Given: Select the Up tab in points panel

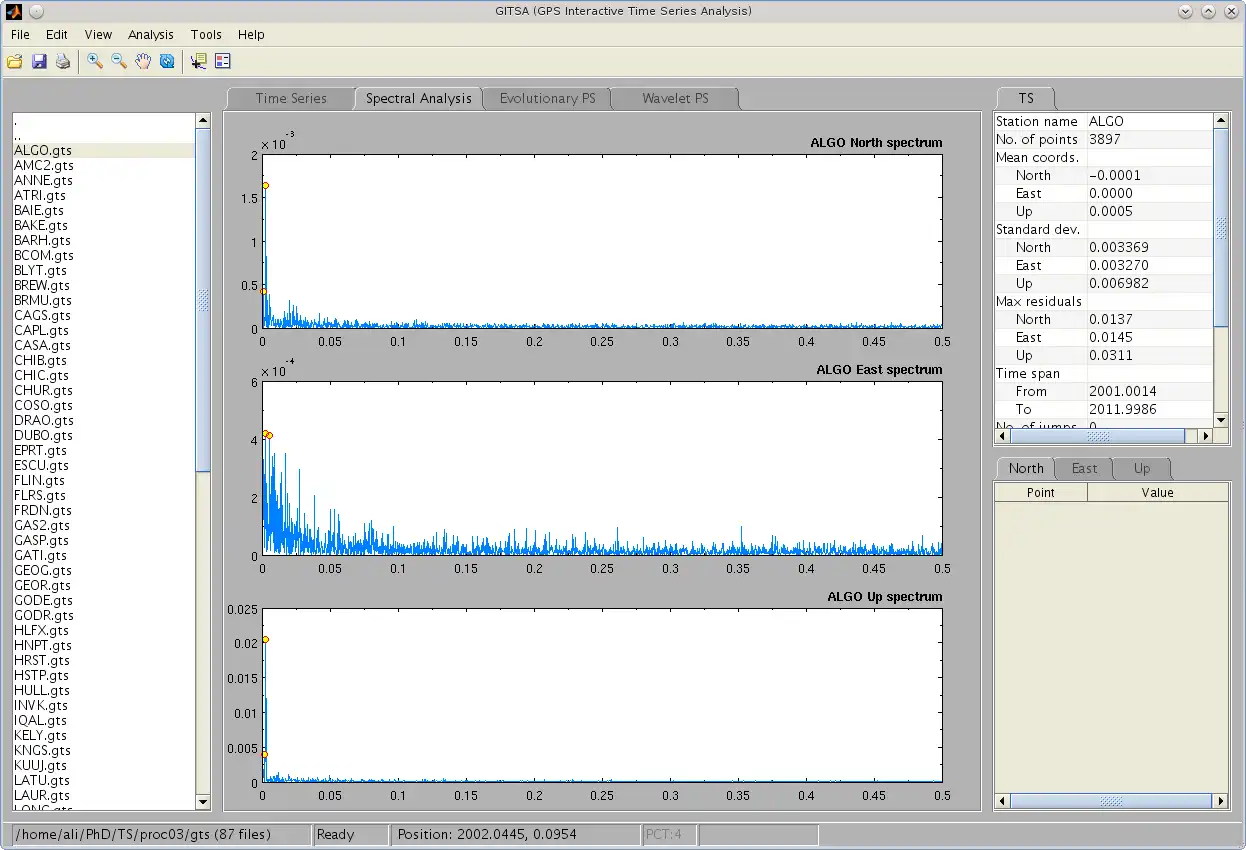Looking at the screenshot, I should [x=1141, y=468].
